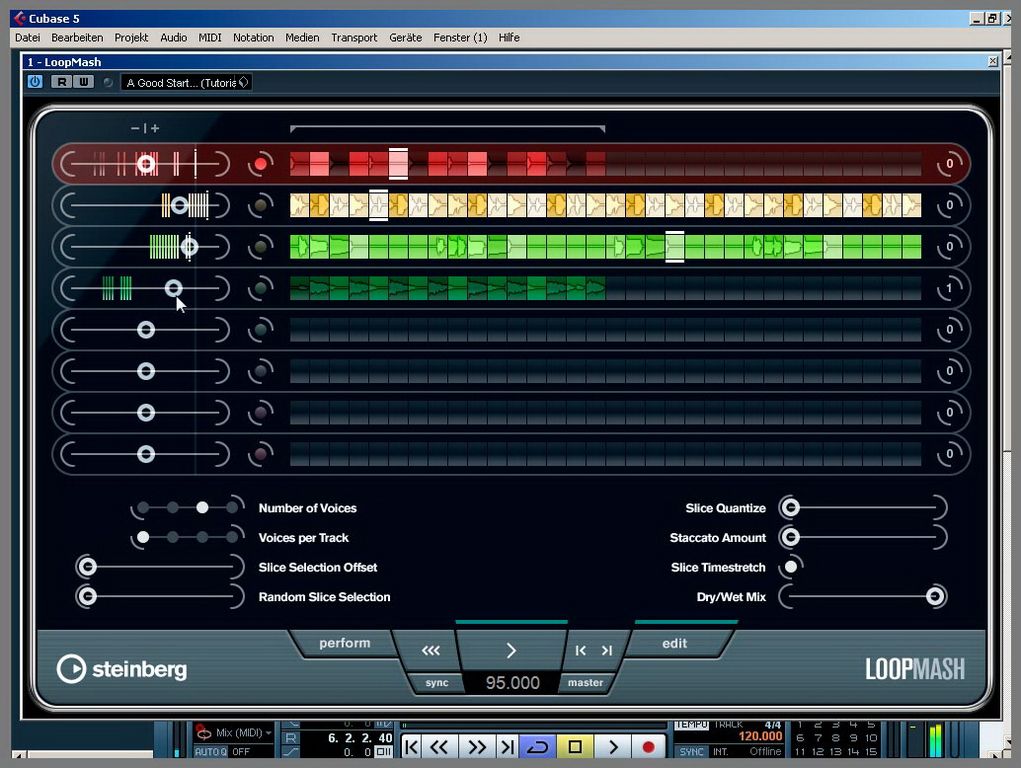
Task: Click the Cubase transport fast-forward button
Action: coord(477,747)
